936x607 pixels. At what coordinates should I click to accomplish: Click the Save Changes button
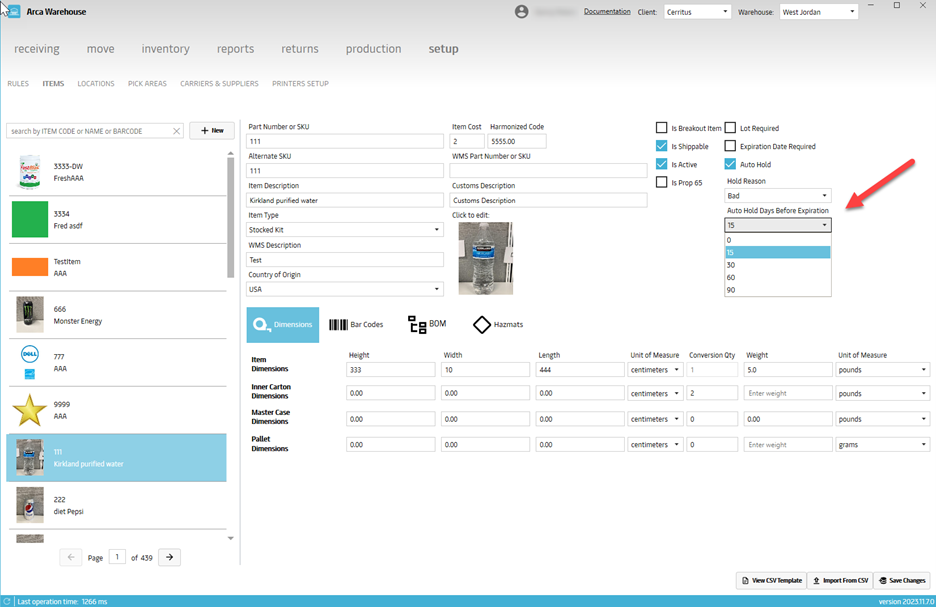[x=902, y=580]
